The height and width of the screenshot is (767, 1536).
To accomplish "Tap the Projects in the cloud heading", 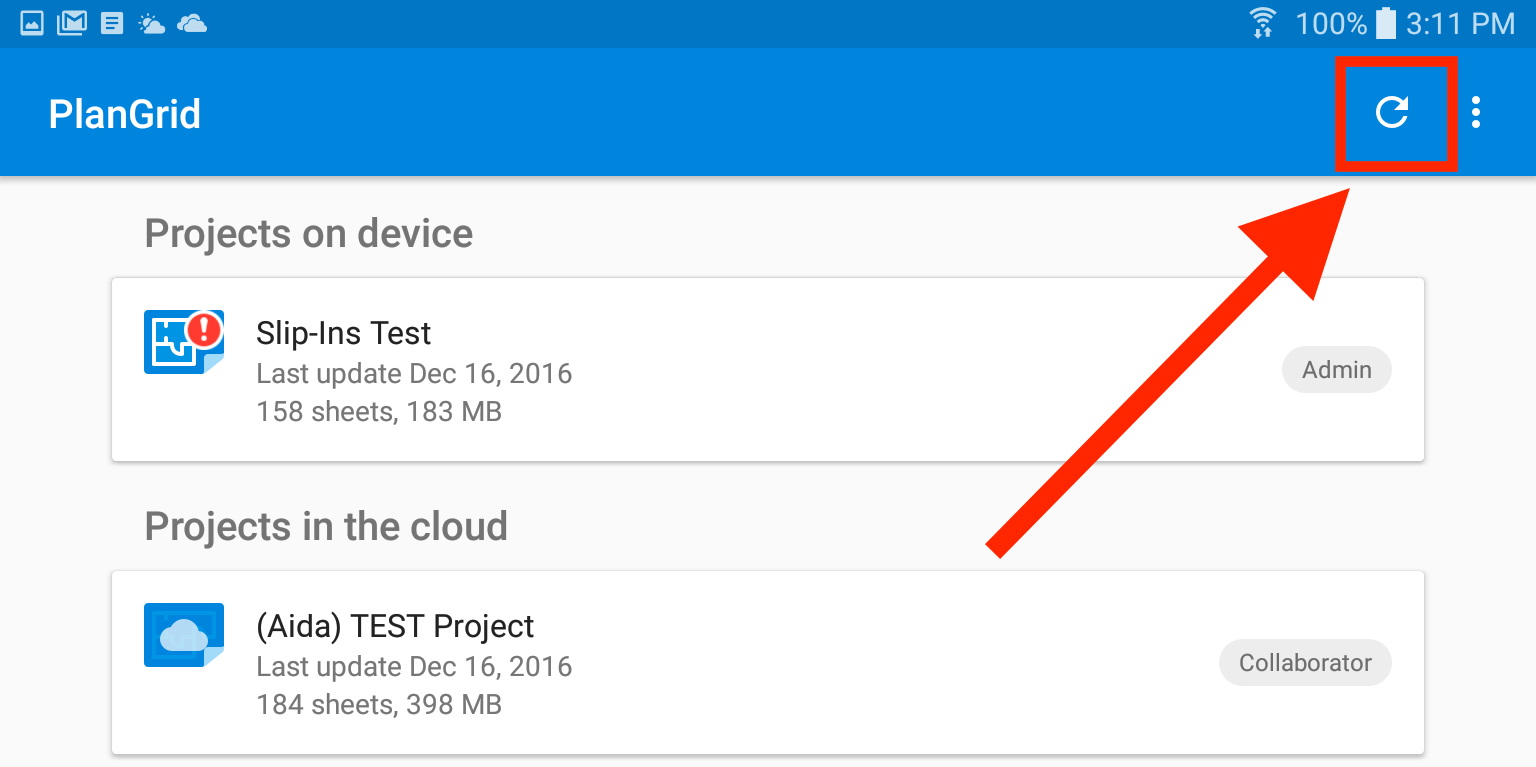I will [326, 527].
